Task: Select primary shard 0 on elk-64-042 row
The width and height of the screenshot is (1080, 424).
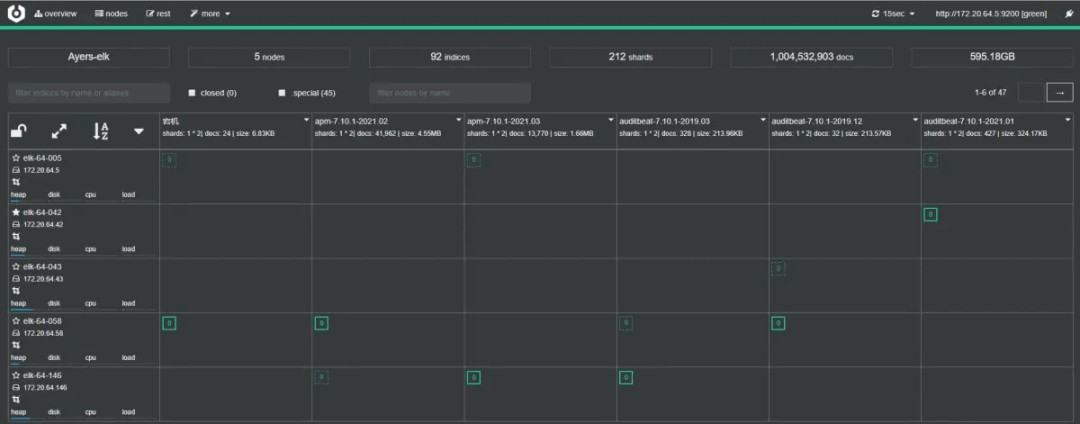Action: [930, 214]
